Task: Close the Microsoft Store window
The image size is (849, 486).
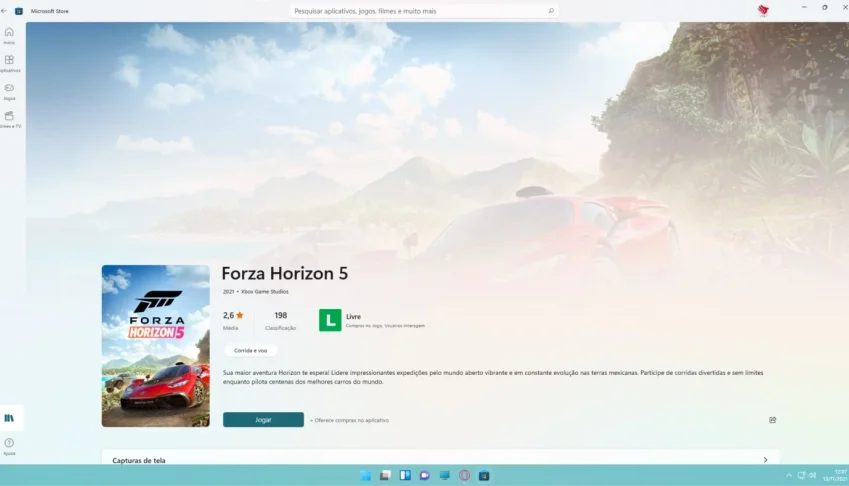Action: 844,8
